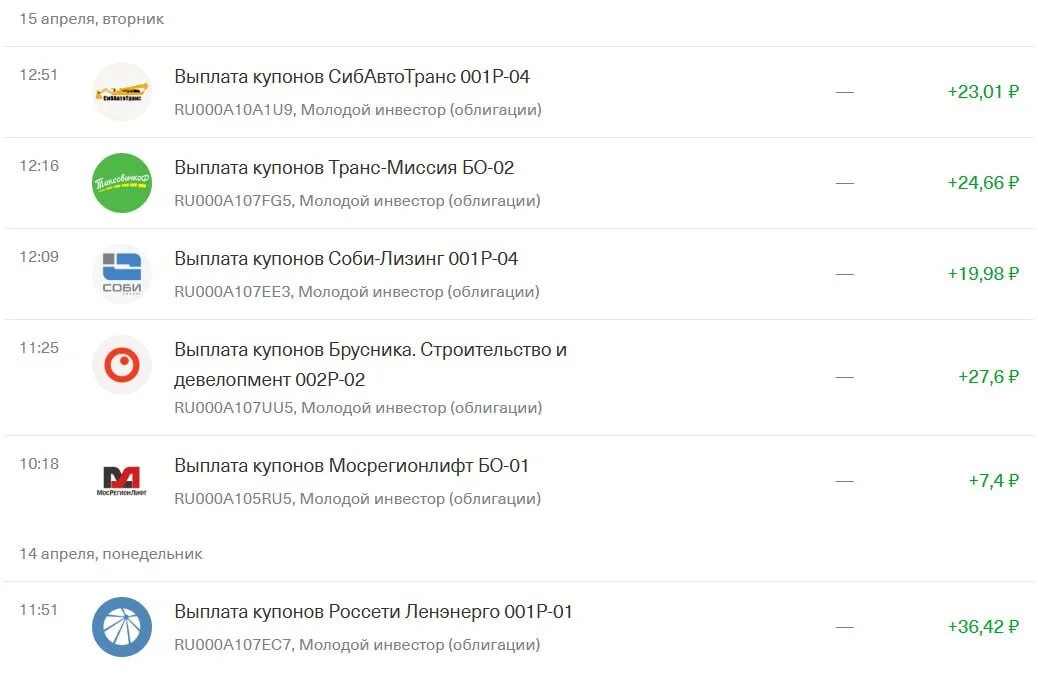Click the +24,66 ₽ amount

pyautogui.click(x=983, y=183)
